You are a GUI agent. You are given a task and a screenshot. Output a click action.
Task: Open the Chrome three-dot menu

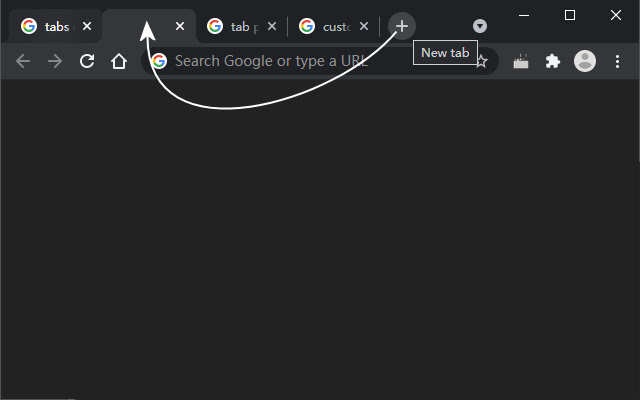(617, 61)
